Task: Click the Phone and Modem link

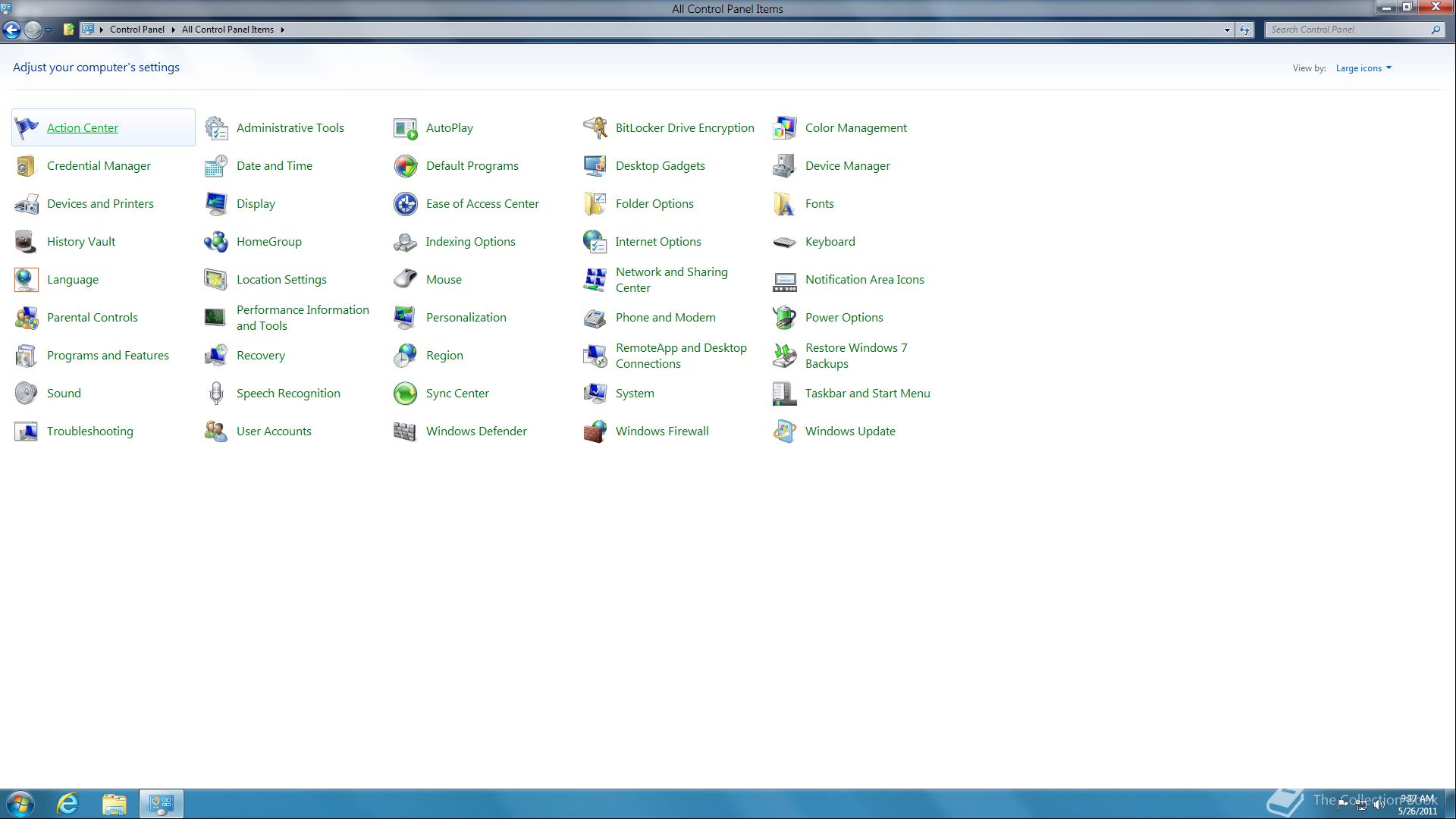Action: 666,317
